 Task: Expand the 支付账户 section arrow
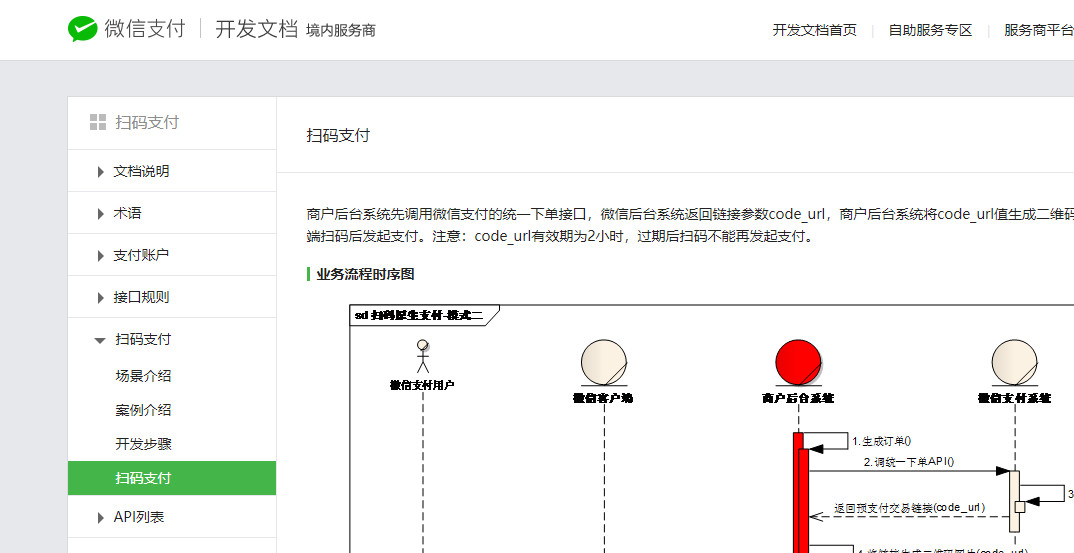tap(101, 256)
